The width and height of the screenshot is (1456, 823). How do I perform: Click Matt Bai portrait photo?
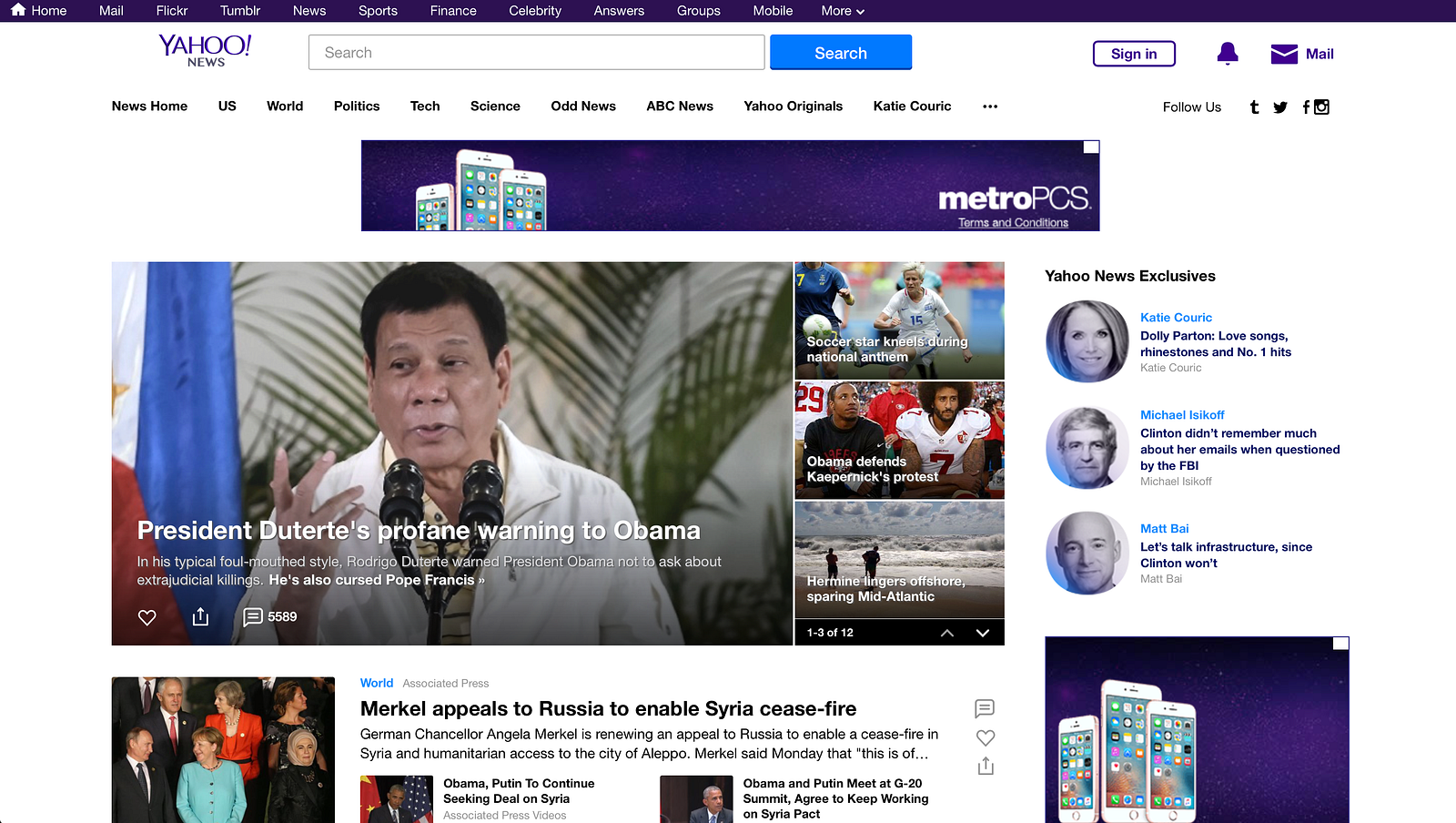point(1087,554)
